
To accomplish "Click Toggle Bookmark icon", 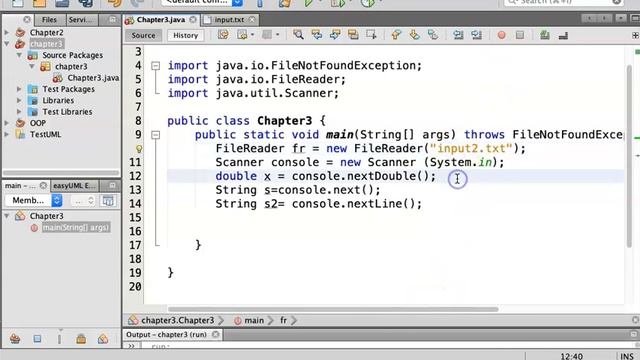I will 433,35.
